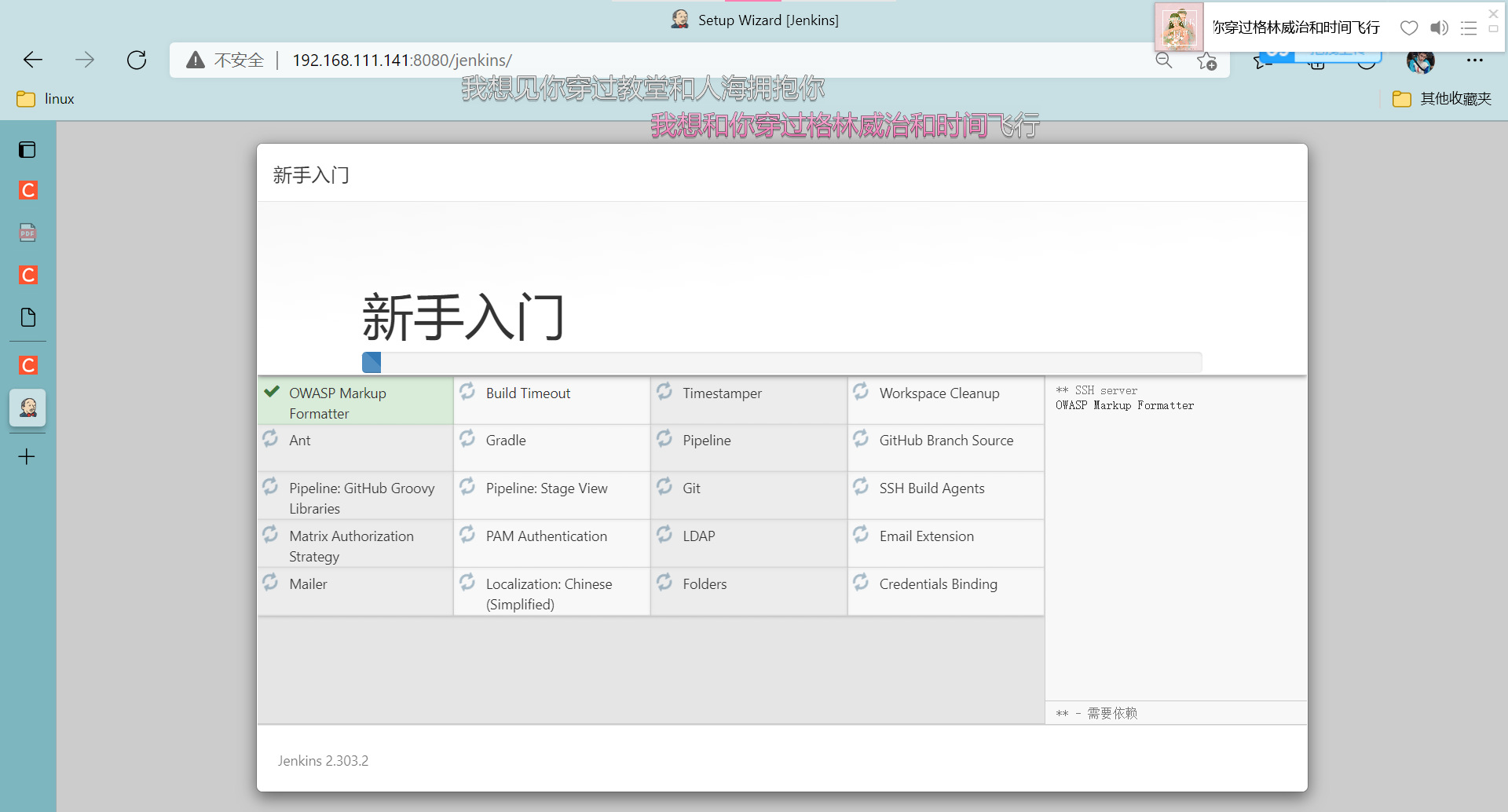This screenshot has height=812, width=1508.
Task: Add this page to favorites star
Action: (x=1207, y=61)
